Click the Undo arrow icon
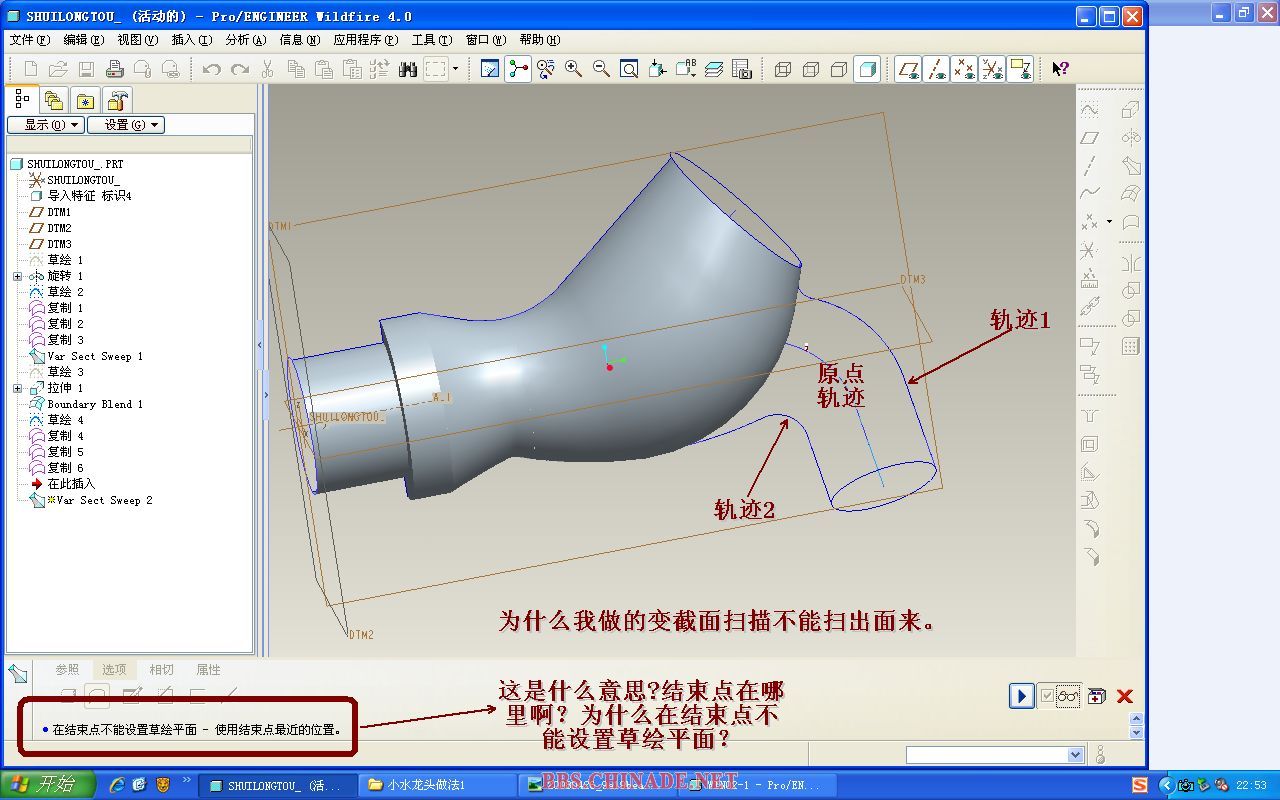 (x=211, y=69)
